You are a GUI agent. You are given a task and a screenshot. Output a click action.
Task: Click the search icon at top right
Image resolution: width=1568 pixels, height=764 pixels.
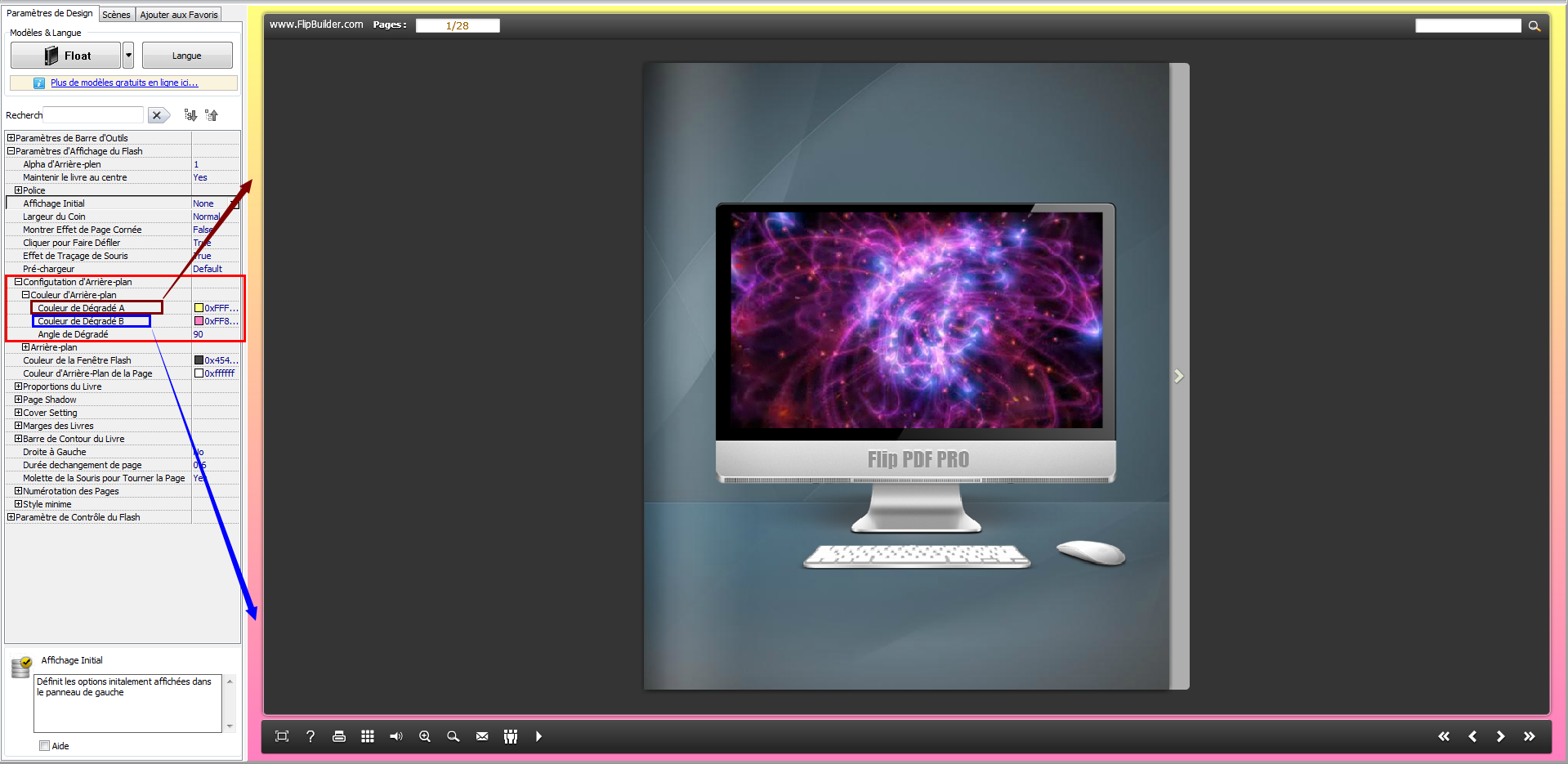pyautogui.click(x=1534, y=26)
